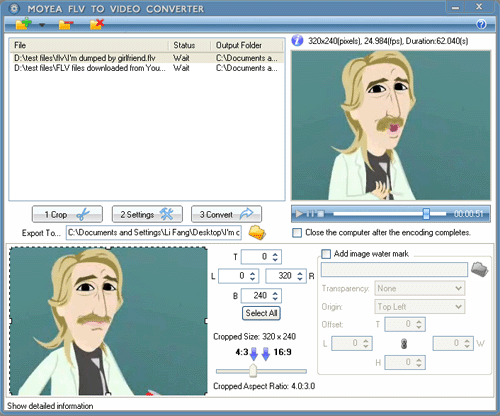Open 2 Settings button
500x416 pixels.
(147, 214)
